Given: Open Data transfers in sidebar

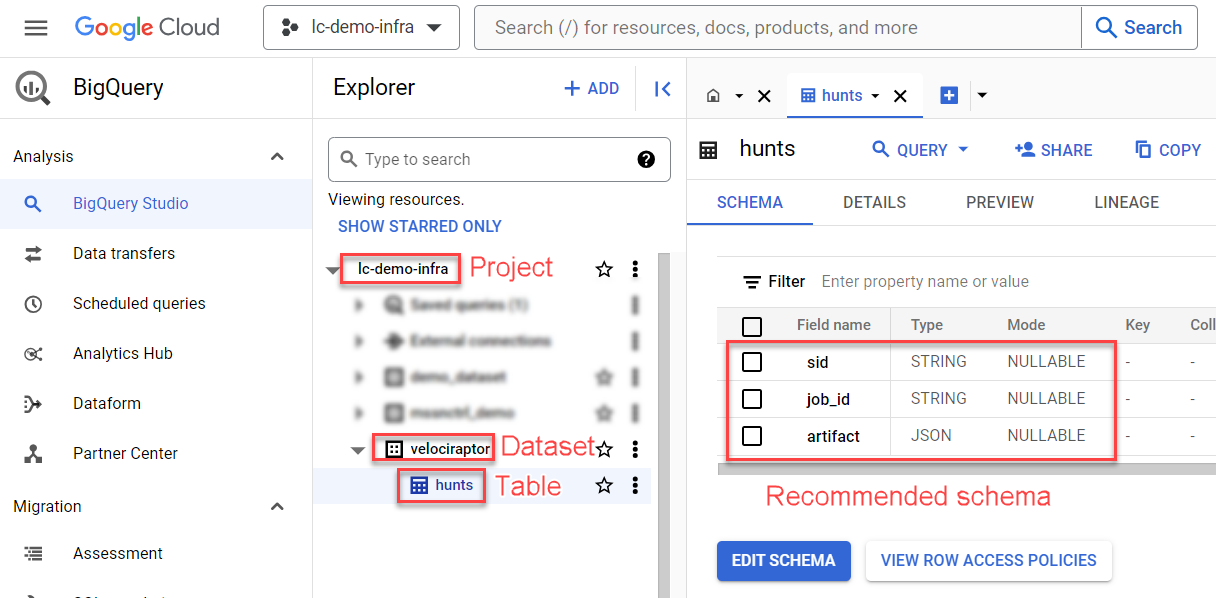Looking at the screenshot, I should 123,254.
